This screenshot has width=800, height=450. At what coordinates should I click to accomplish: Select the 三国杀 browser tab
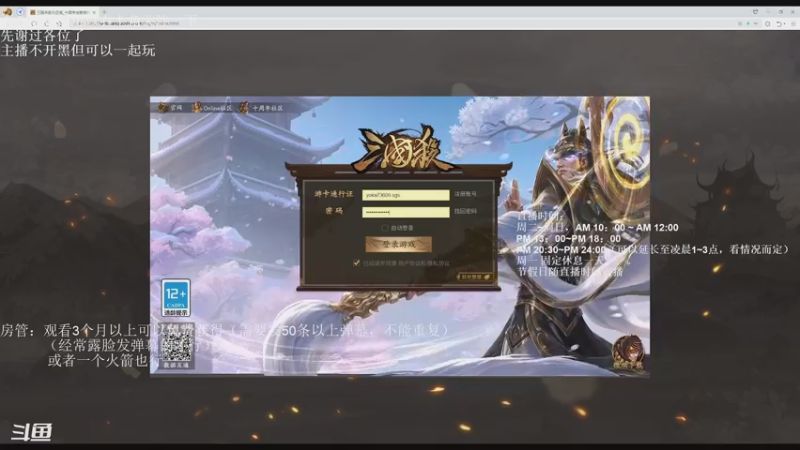coord(62,12)
